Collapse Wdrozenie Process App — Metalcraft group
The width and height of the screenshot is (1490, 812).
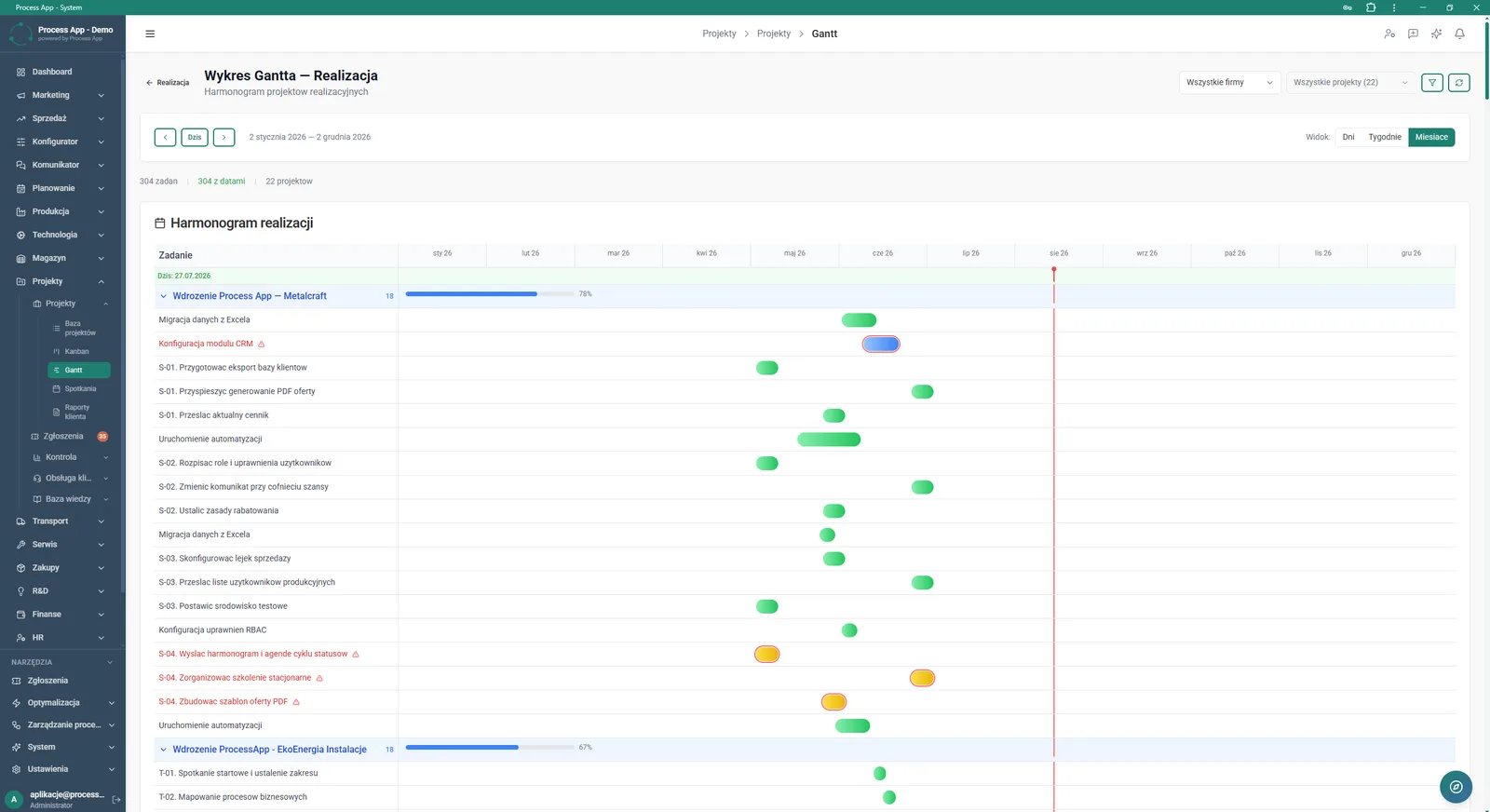(163, 296)
